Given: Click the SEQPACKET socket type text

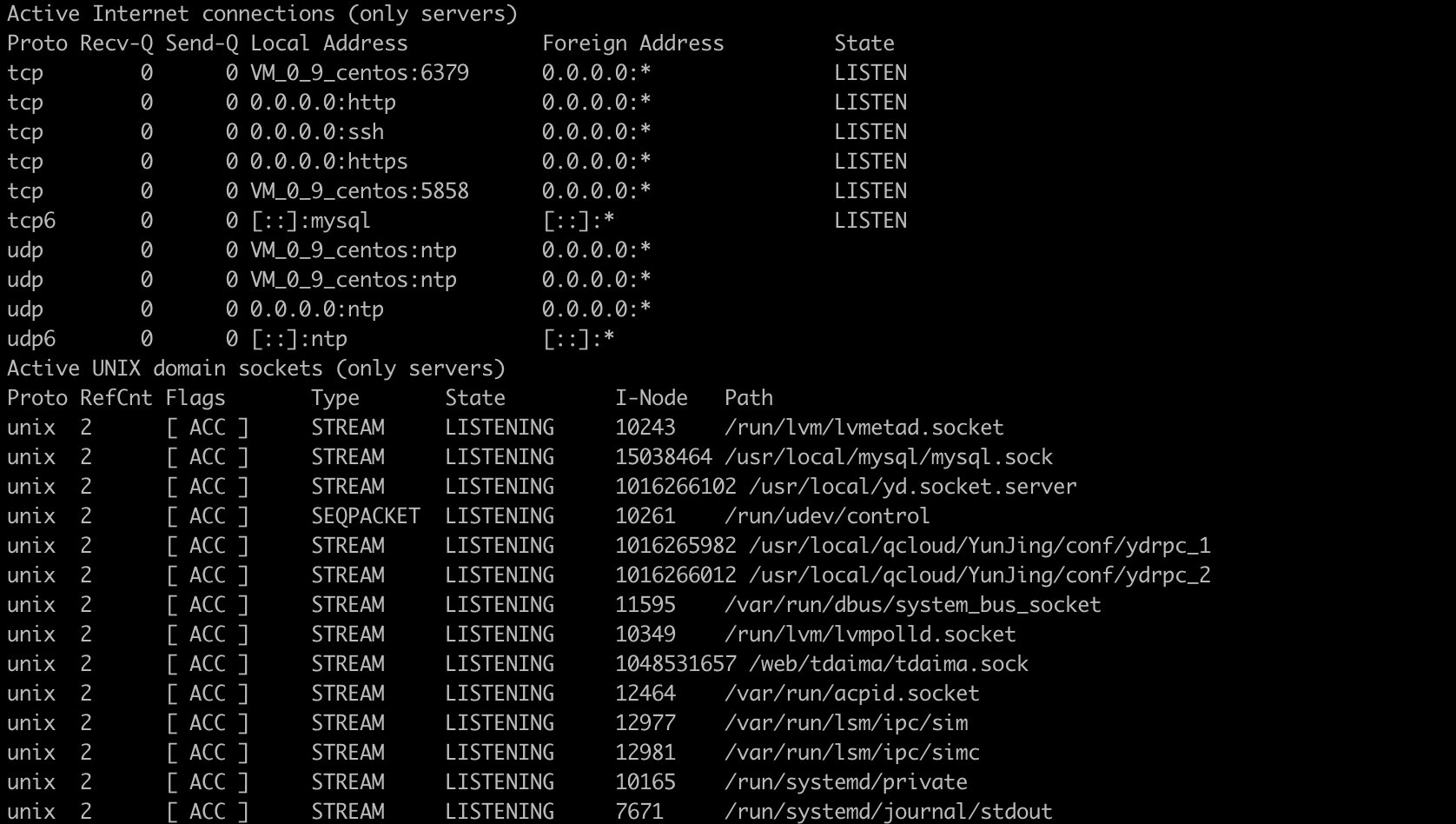Looking at the screenshot, I should point(366,516).
